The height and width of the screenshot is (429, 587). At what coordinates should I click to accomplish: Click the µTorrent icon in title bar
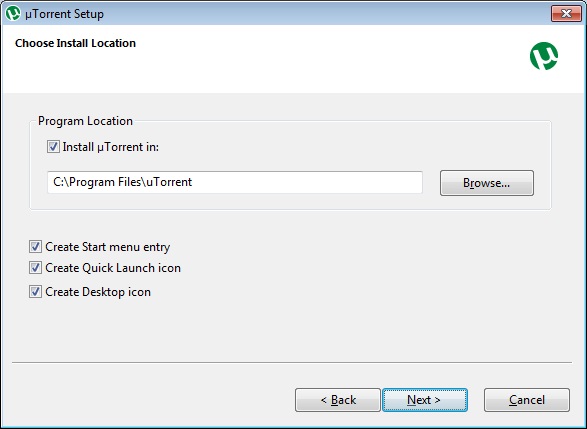click(x=13, y=13)
